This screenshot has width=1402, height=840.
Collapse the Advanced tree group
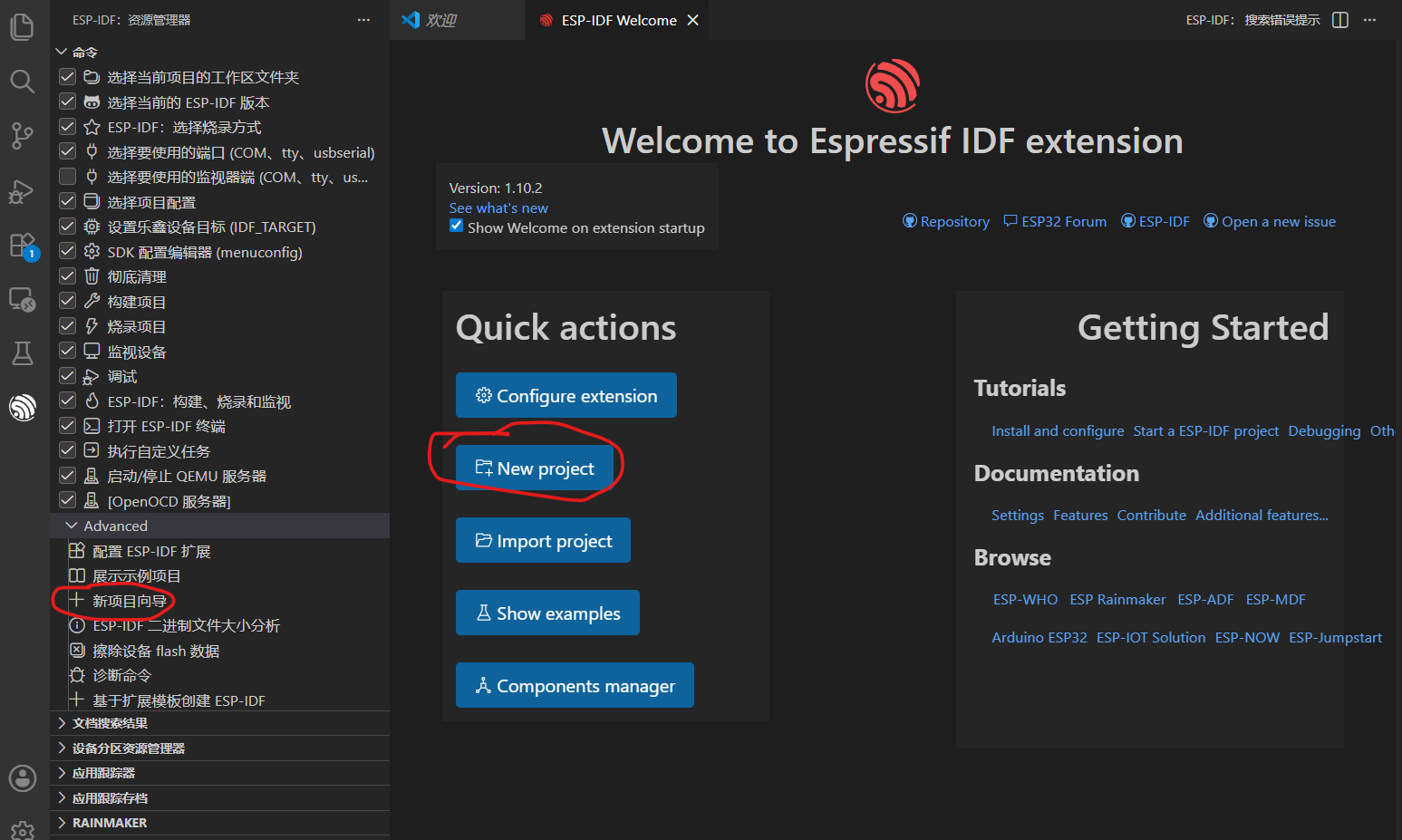click(x=72, y=526)
